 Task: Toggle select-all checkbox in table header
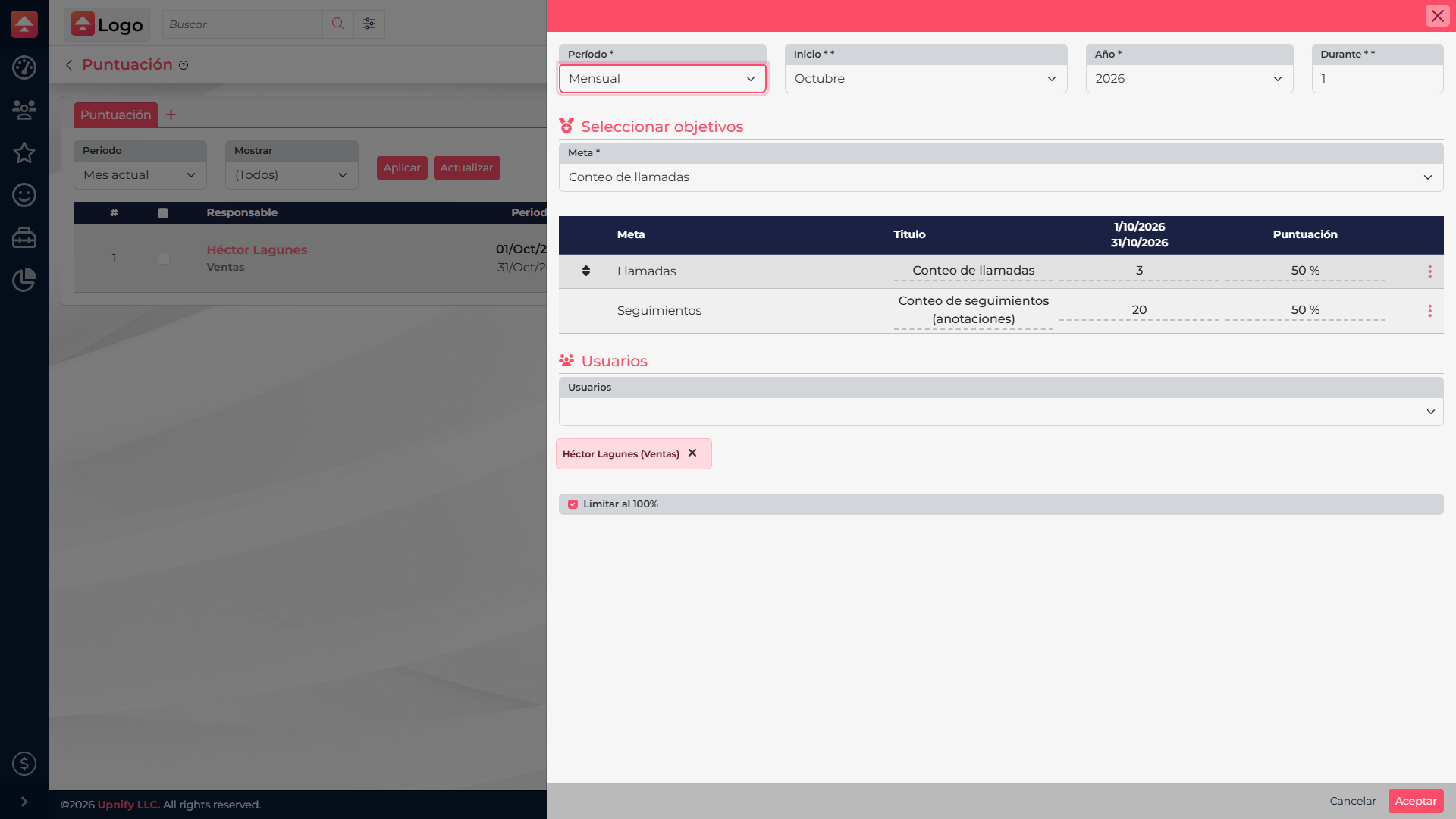(162, 213)
